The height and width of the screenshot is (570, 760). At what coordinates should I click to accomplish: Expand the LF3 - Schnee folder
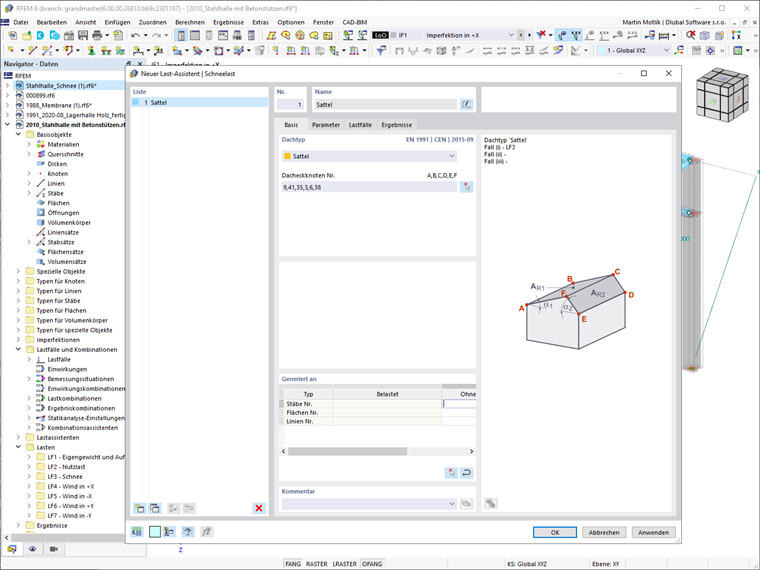pos(29,476)
